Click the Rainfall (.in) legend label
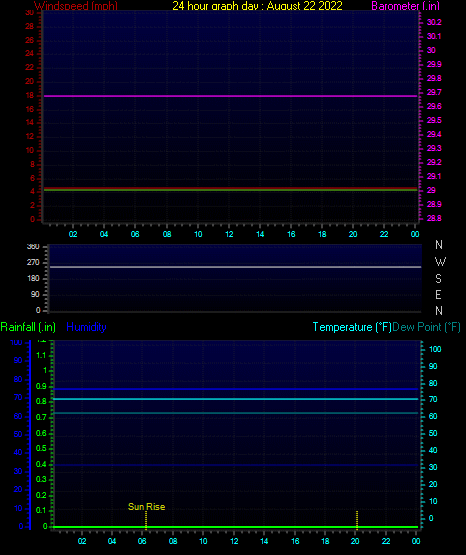 (28, 327)
